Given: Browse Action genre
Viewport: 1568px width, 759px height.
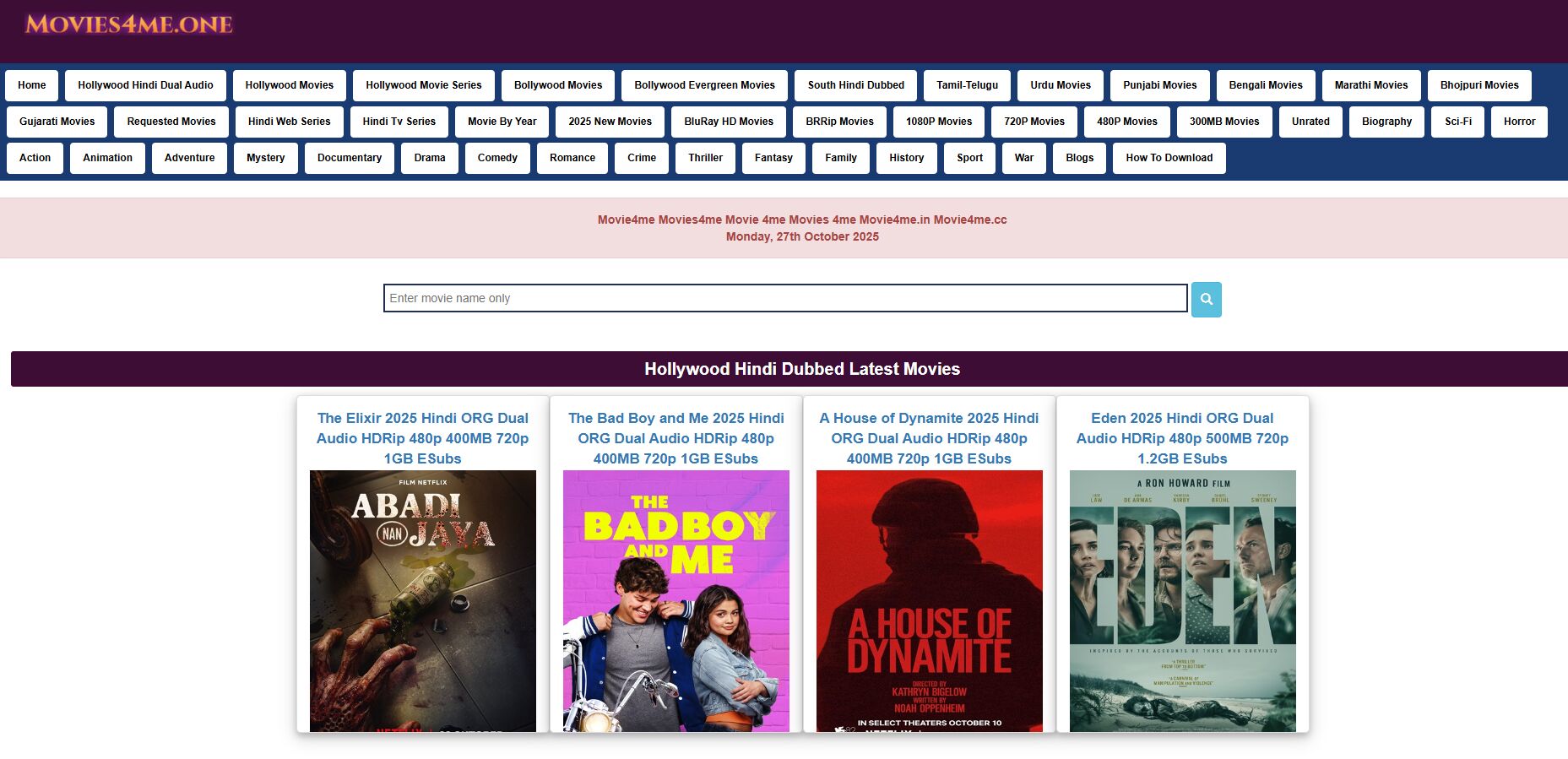Looking at the screenshot, I should [35, 158].
